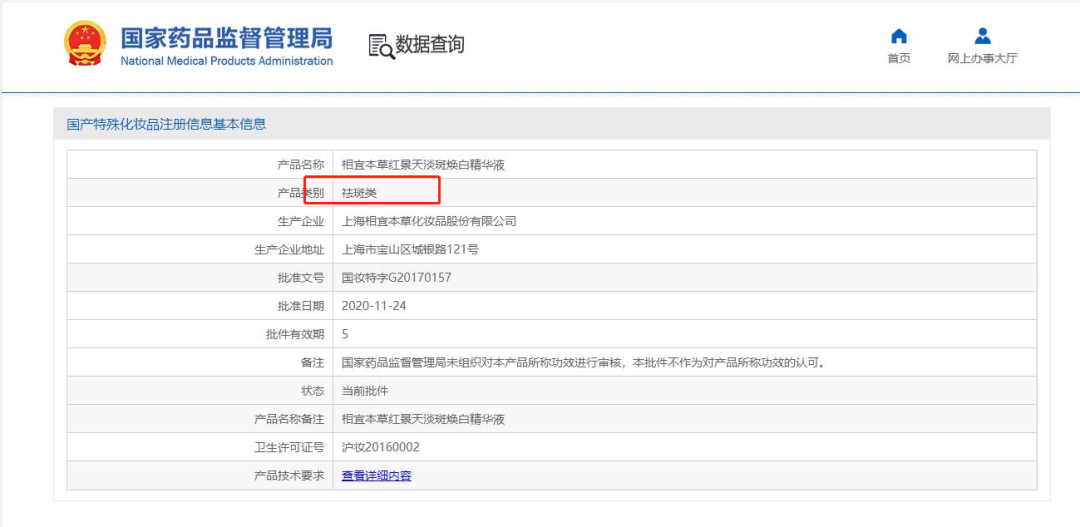Click 国家药品监督管理局 title text
The height and width of the screenshot is (527, 1080).
pos(227,38)
